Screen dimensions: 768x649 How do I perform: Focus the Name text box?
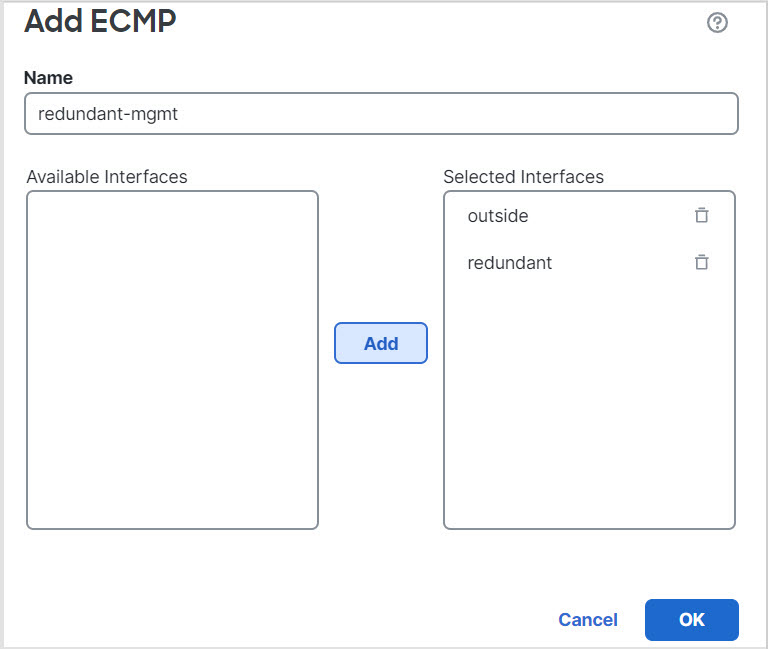[x=381, y=114]
